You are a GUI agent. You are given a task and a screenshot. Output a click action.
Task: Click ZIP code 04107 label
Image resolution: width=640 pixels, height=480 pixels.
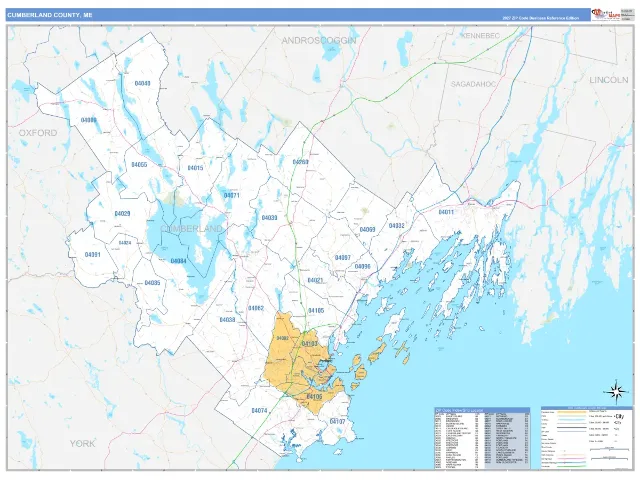(337, 421)
